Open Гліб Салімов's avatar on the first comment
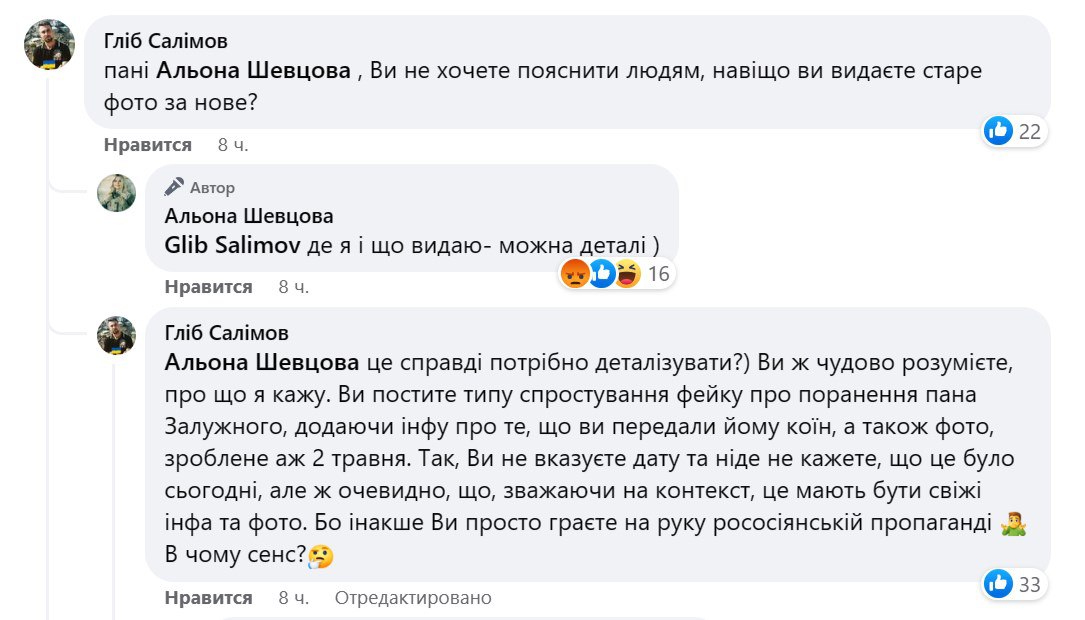 (49, 45)
